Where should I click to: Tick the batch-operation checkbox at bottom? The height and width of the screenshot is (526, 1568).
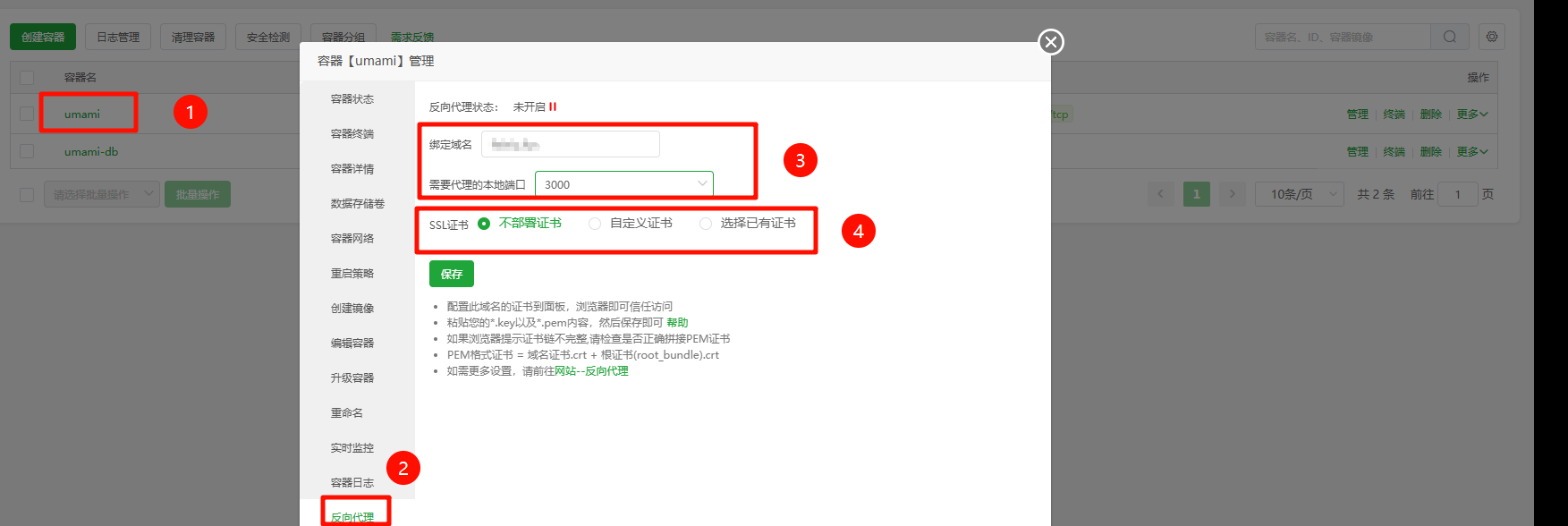coord(27,194)
